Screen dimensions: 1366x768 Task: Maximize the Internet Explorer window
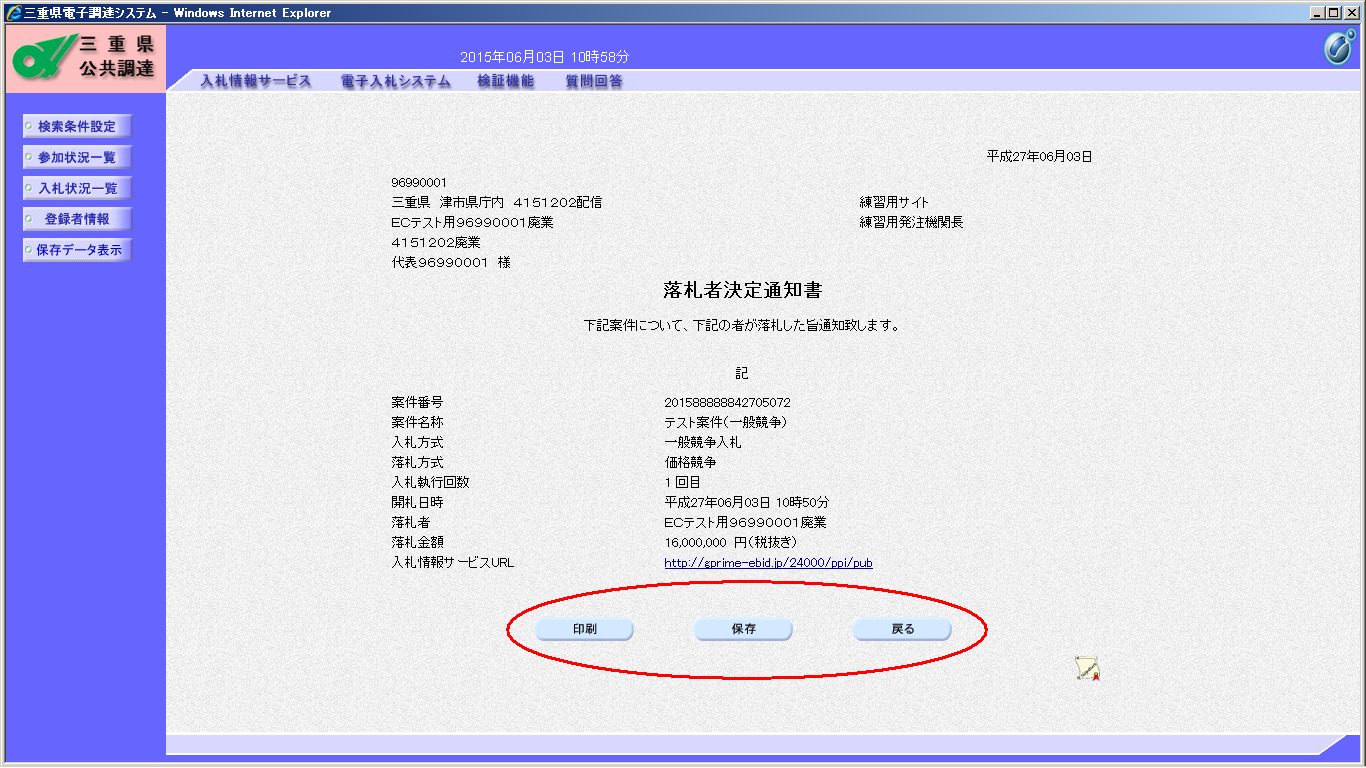(x=1335, y=13)
